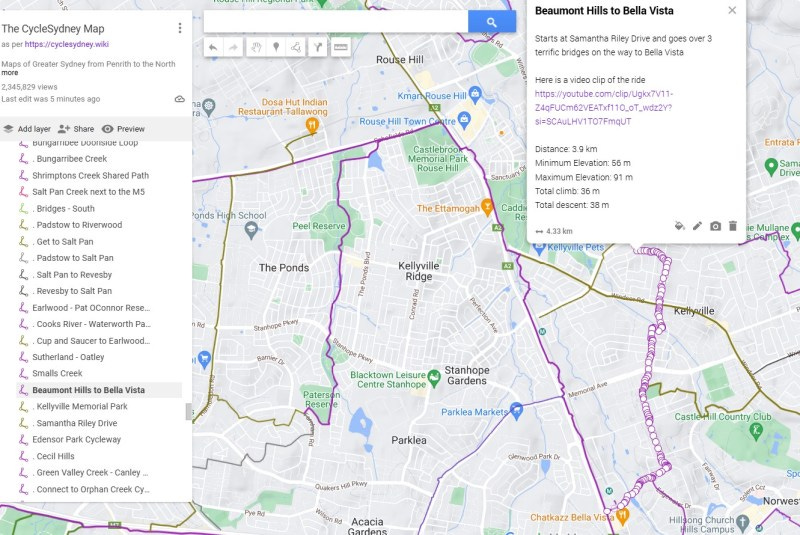Select '. Bungarribee Creek' in the layer list
The height and width of the screenshot is (535, 800).
coord(99,159)
